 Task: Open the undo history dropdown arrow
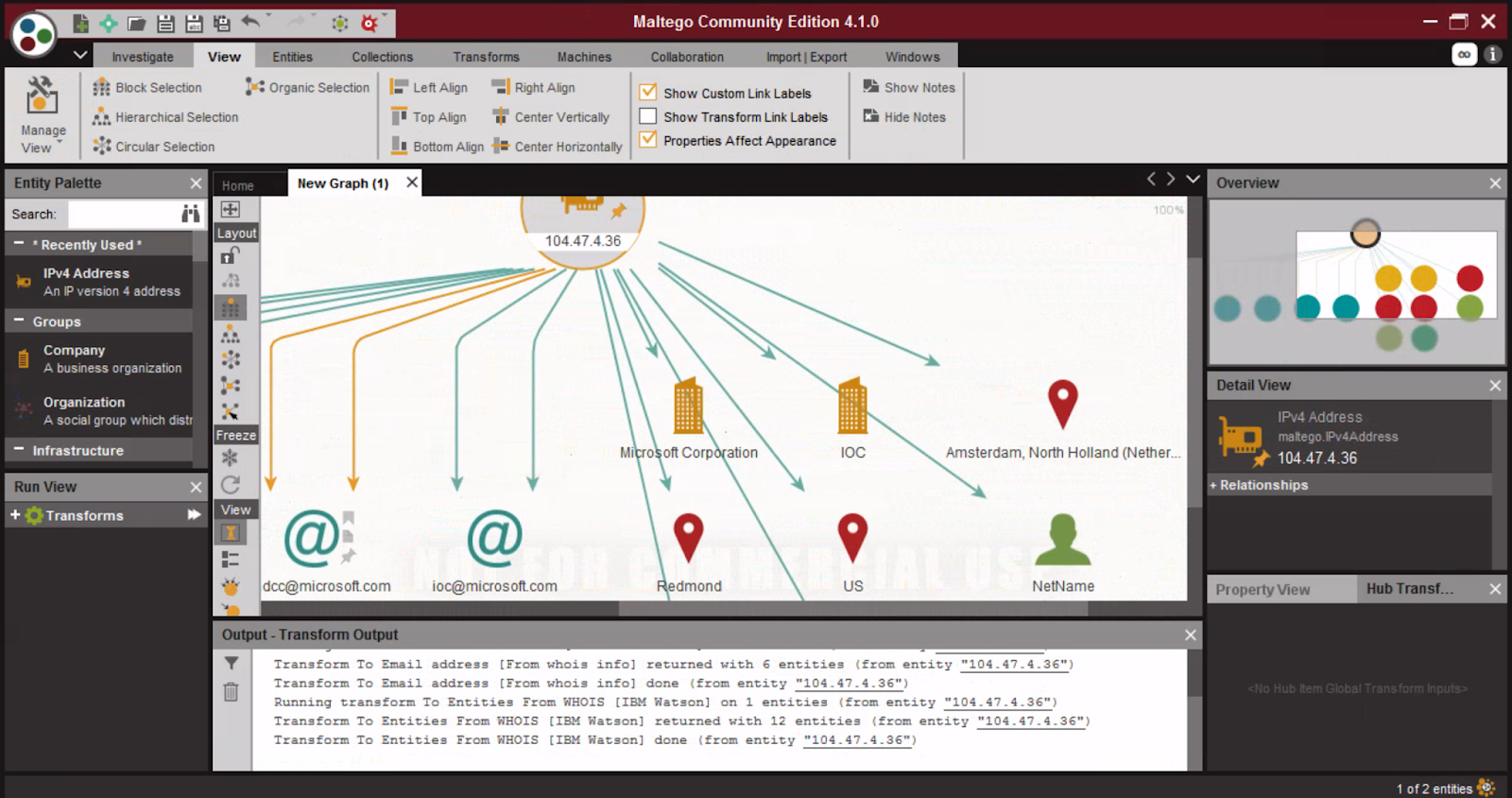tap(269, 16)
